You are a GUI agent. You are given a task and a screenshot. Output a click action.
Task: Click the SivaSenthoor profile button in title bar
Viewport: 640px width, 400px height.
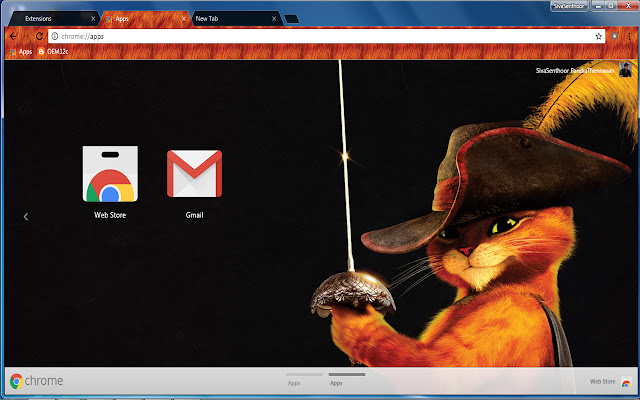569,6
